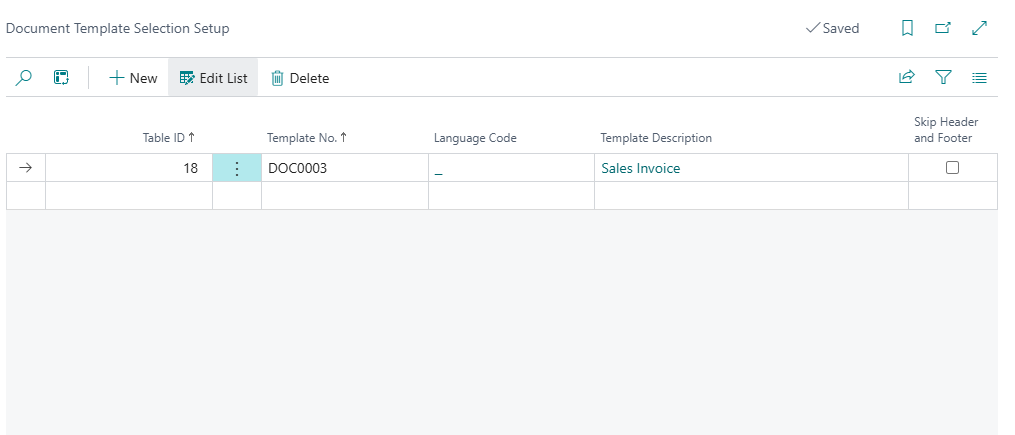Image resolution: width=1015 pixels, height=435 pixels.
Task: Click the DOC0003 template number field
Action: tap(298, 168)
